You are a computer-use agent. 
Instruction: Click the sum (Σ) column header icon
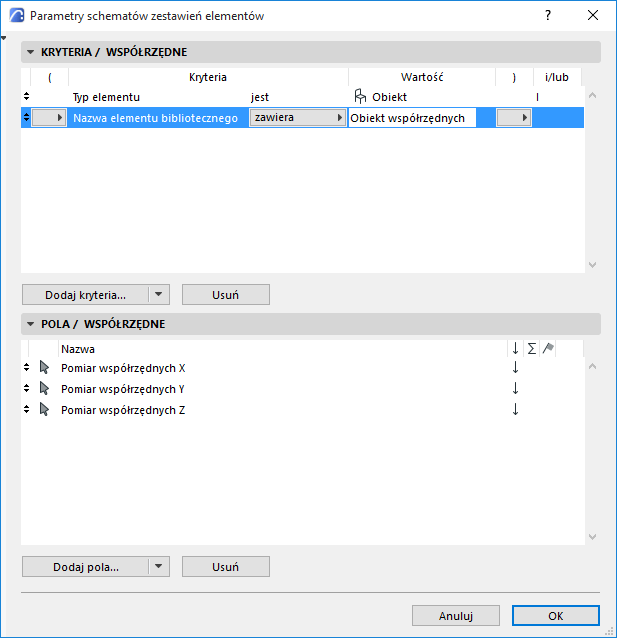(x=531, y=348)
